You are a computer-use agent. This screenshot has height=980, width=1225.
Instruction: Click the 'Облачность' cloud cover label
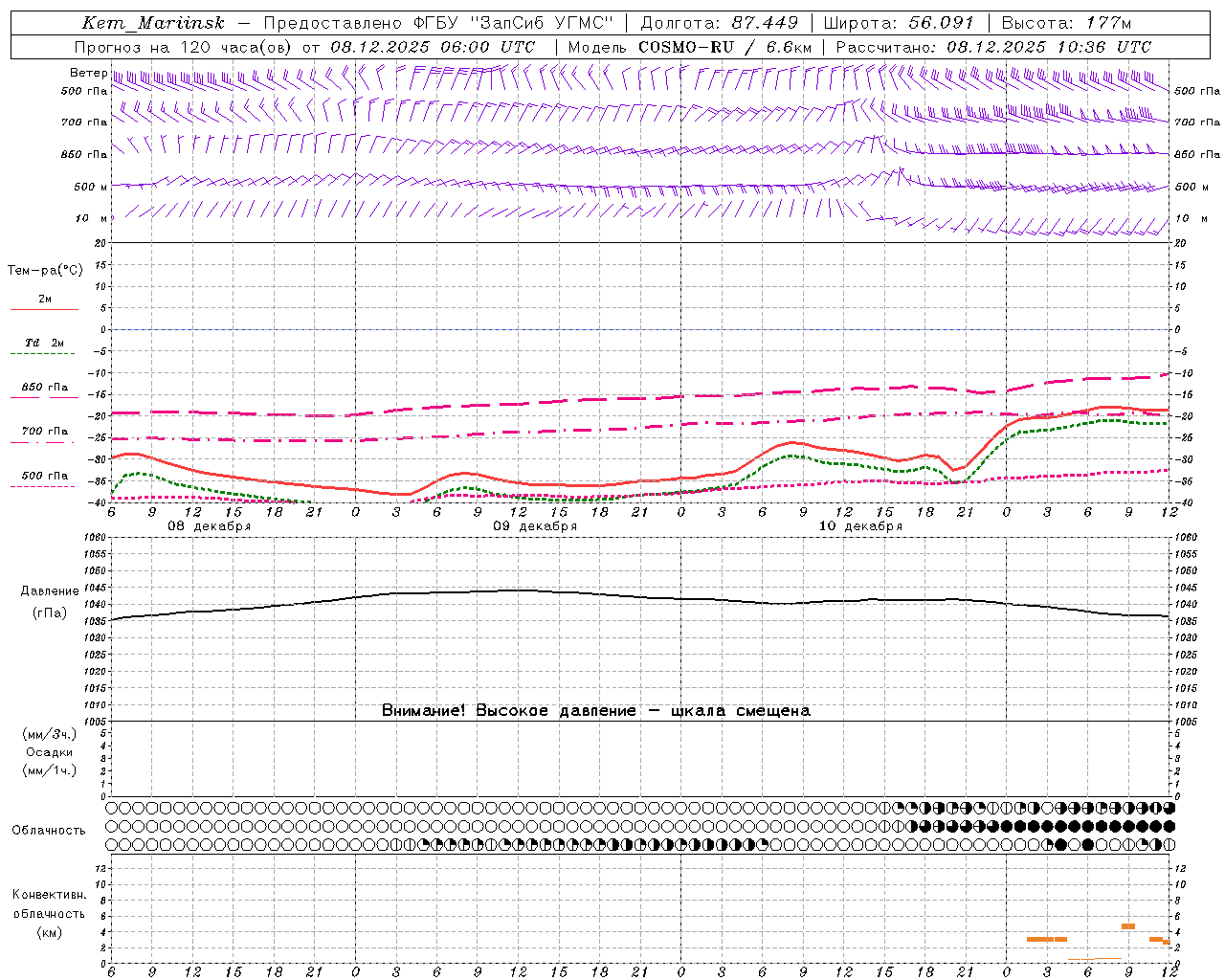click(x=49, y=831)
